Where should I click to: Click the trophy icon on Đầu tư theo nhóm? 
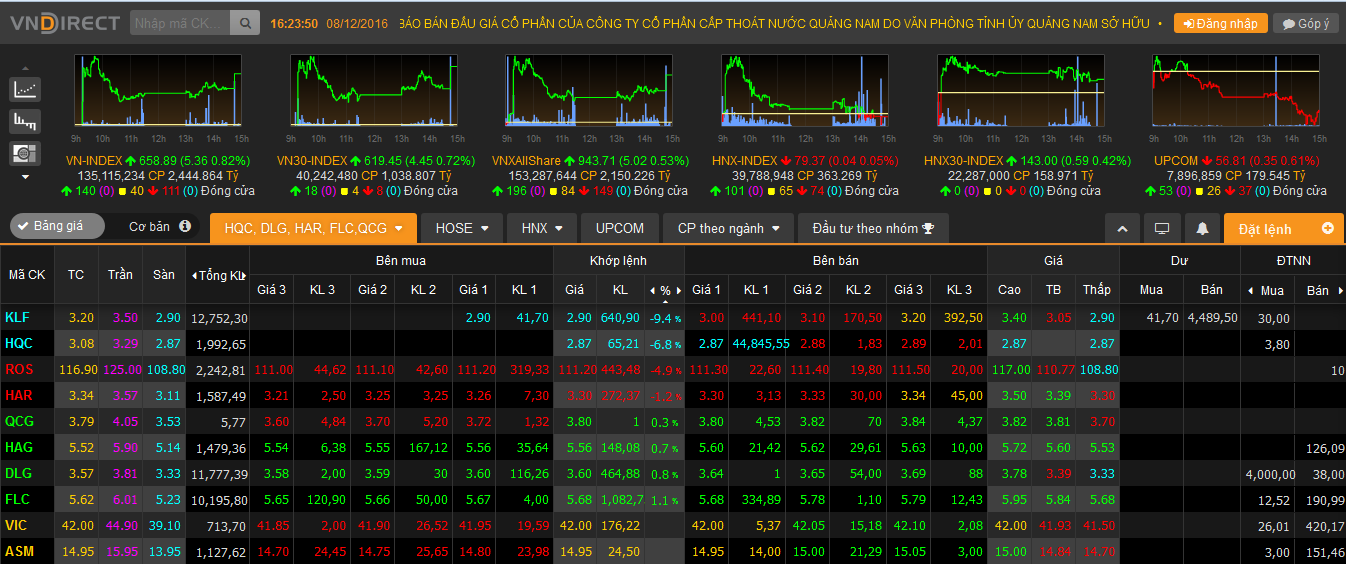pos(928,228)
